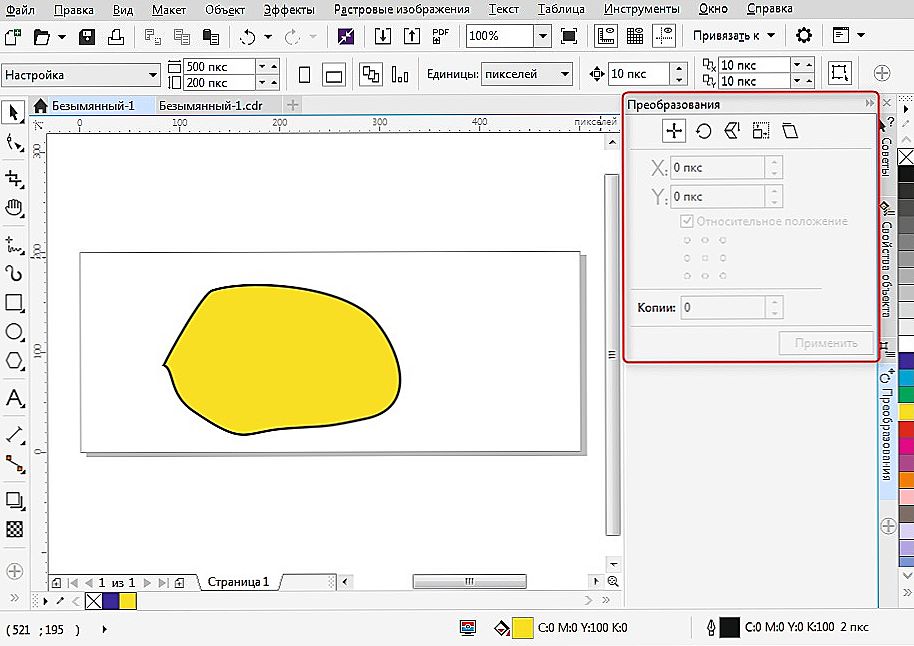Click the Print icon
914x646 pixels.
point(116,37)
